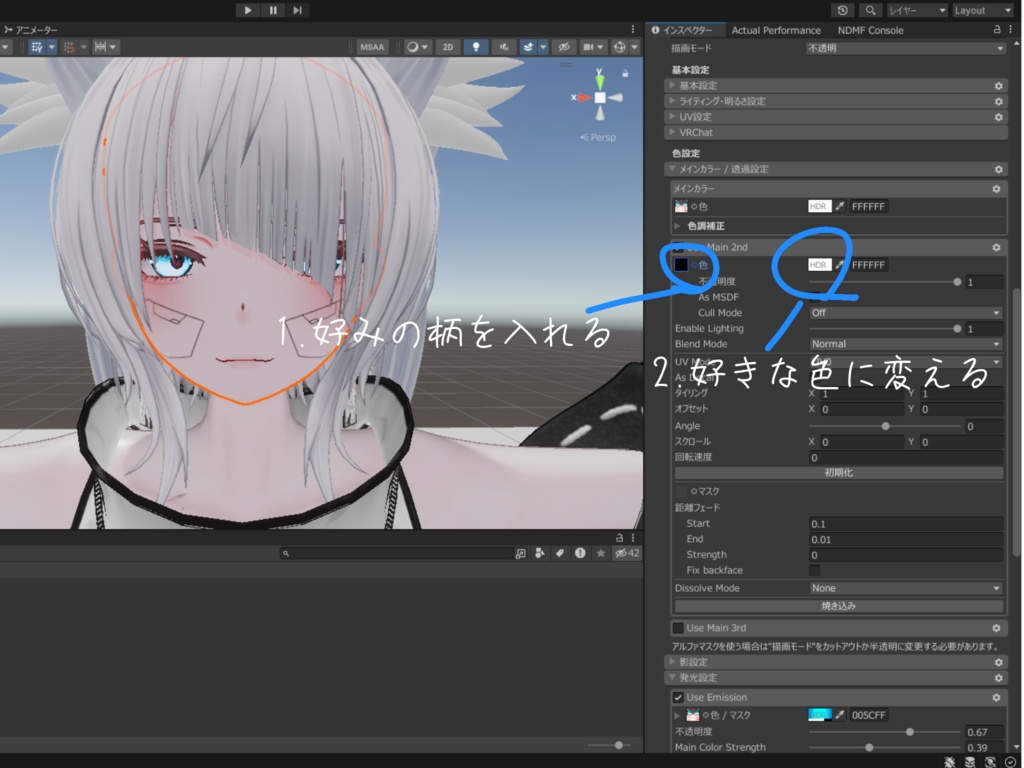Image resolution: width=1024 pixels, height=768 pixels.
Task: Toggle scene lighting with the bulb icon
Action: pos(477,46)
